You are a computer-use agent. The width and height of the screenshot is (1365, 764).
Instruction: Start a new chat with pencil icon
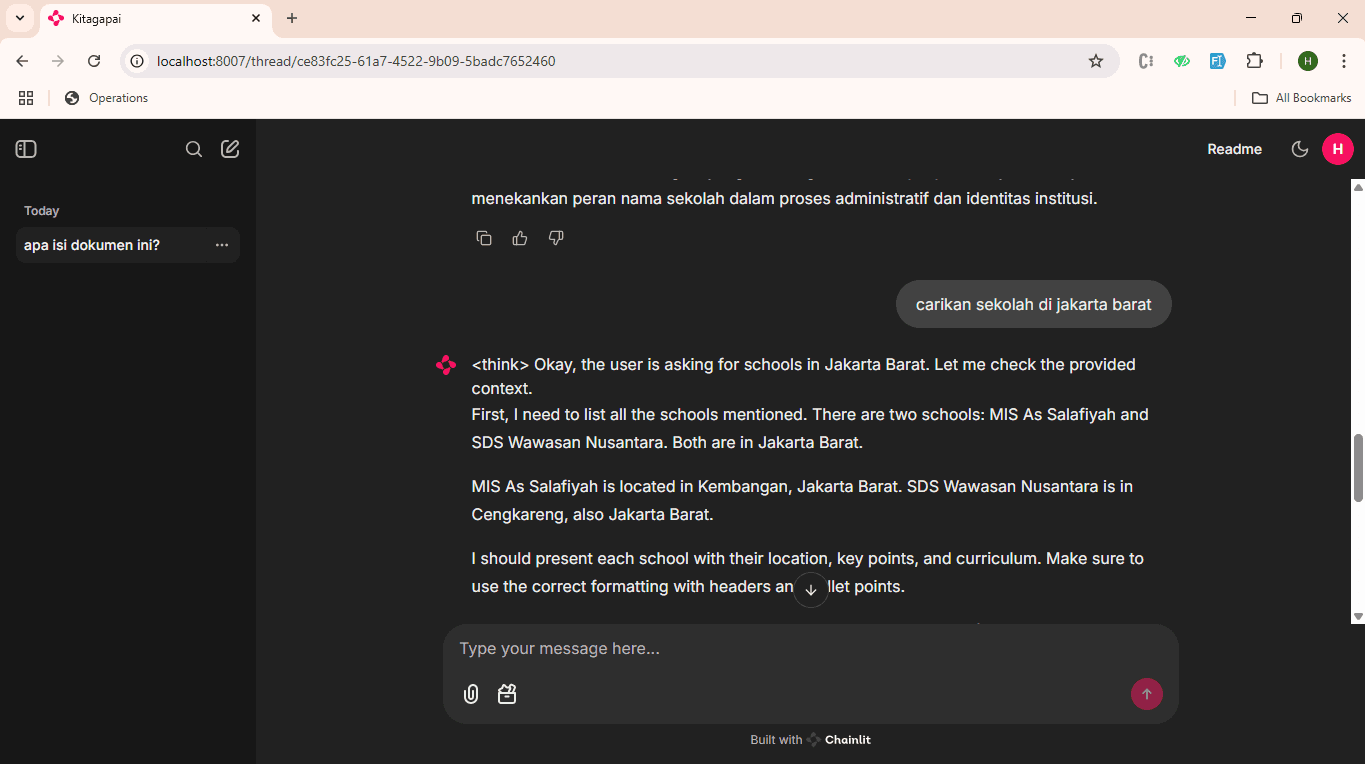tap(230, 149)
